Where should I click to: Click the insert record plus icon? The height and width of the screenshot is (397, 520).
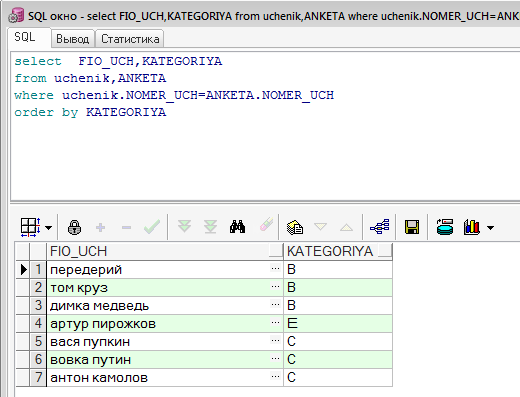point(100,227)
